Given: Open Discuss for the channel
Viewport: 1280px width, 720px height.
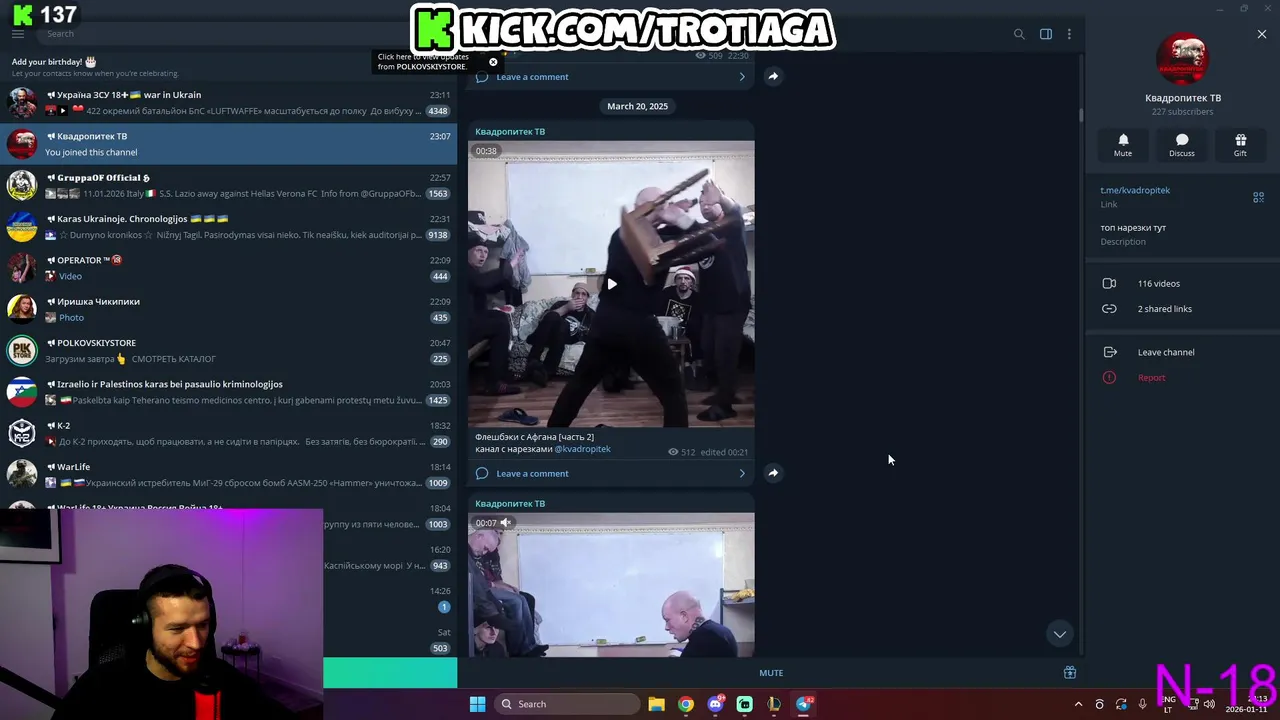Looking at the screenshot, I should tap(1182, 145).
